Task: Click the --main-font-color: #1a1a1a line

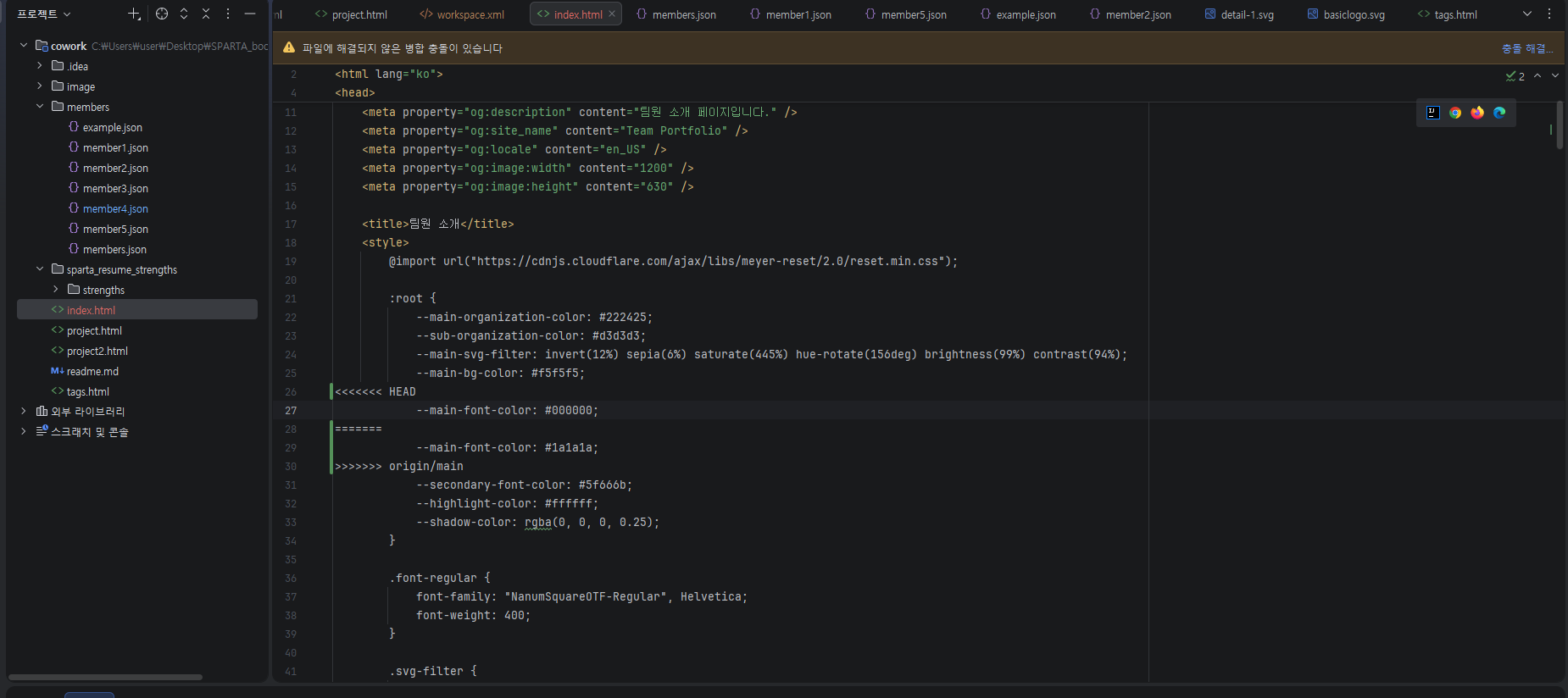Action: coord(508,447)
